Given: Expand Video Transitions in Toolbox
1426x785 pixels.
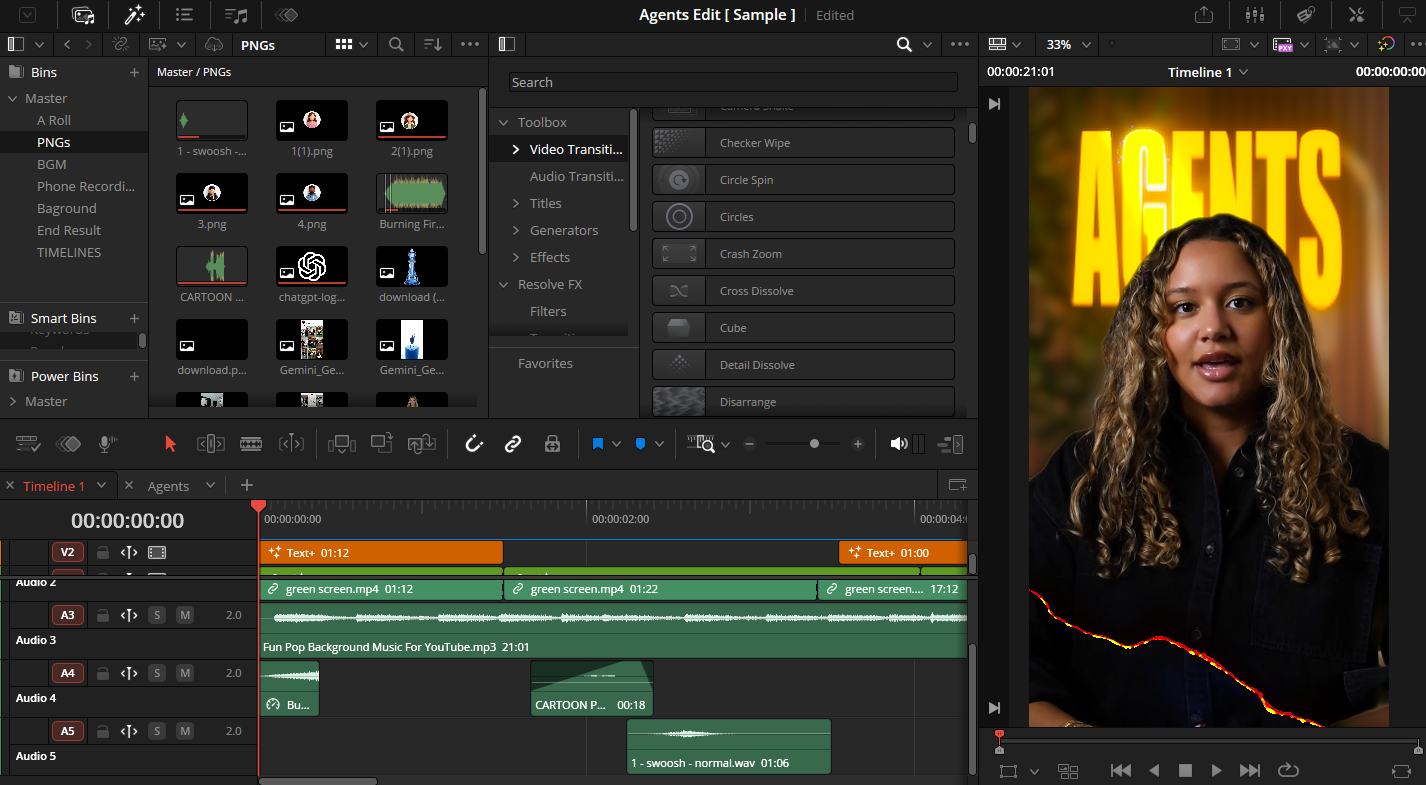Looking at the screenshot, I should pos(516,149).
